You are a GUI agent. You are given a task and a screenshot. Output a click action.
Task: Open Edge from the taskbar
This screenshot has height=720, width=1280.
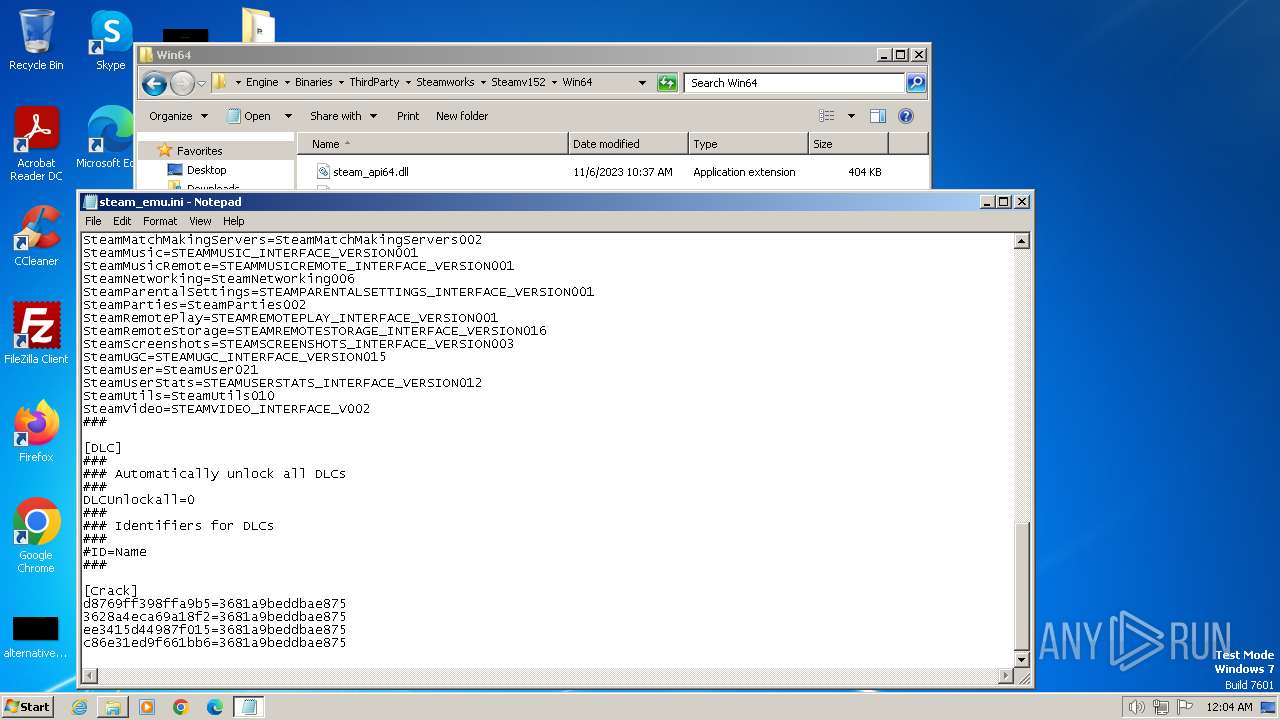[x=215, y=707]
